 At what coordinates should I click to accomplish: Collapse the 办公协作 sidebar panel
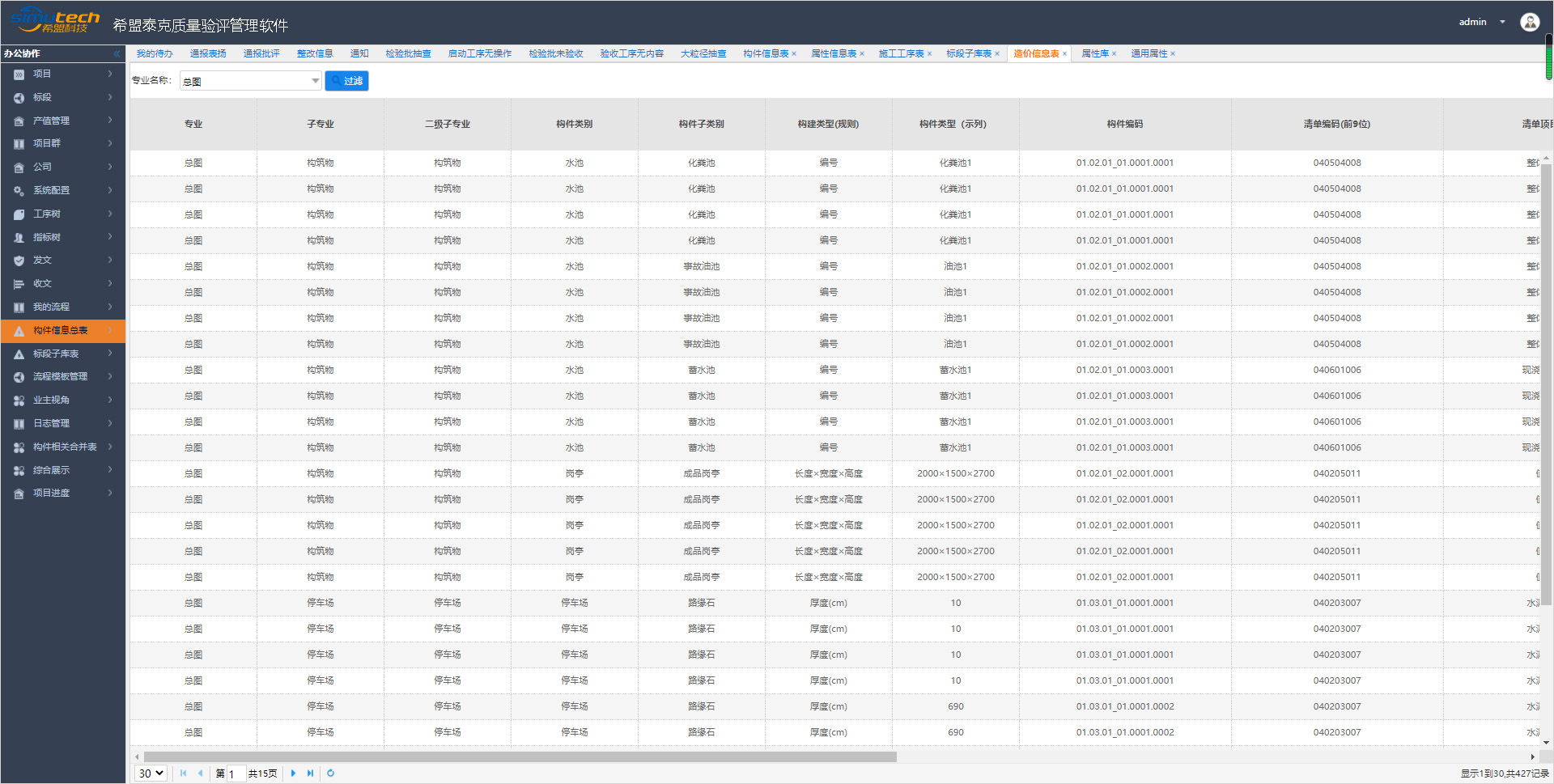[x=117, y=53]
